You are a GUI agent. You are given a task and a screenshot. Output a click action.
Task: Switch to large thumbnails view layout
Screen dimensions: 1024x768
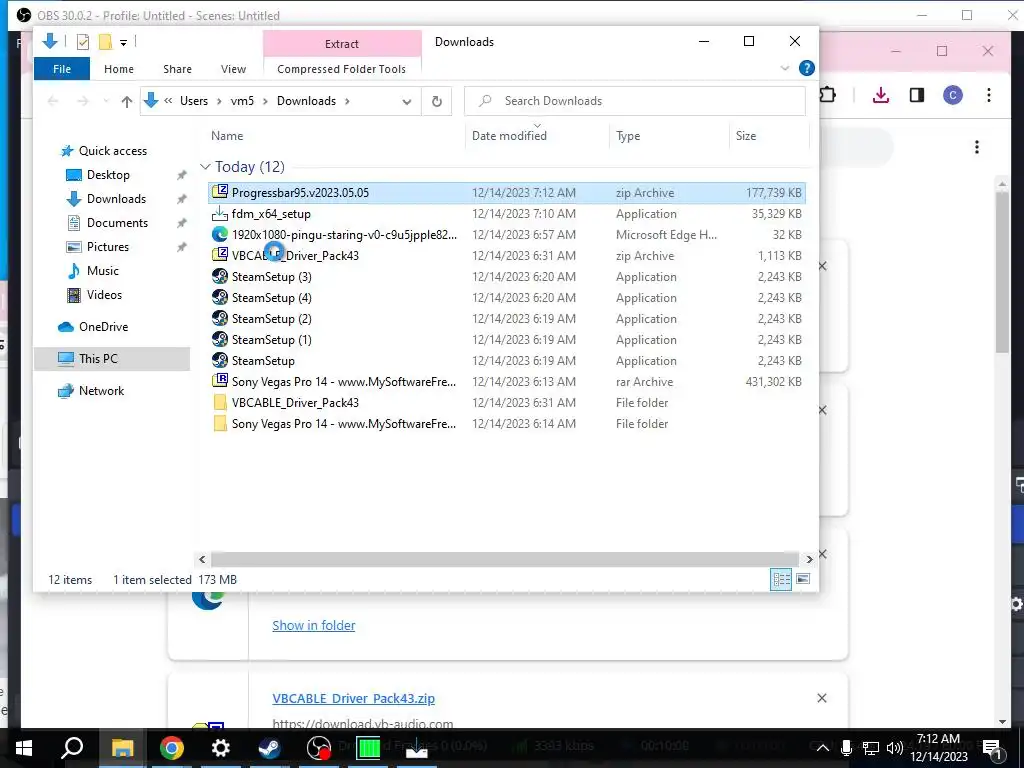(803, 579)
